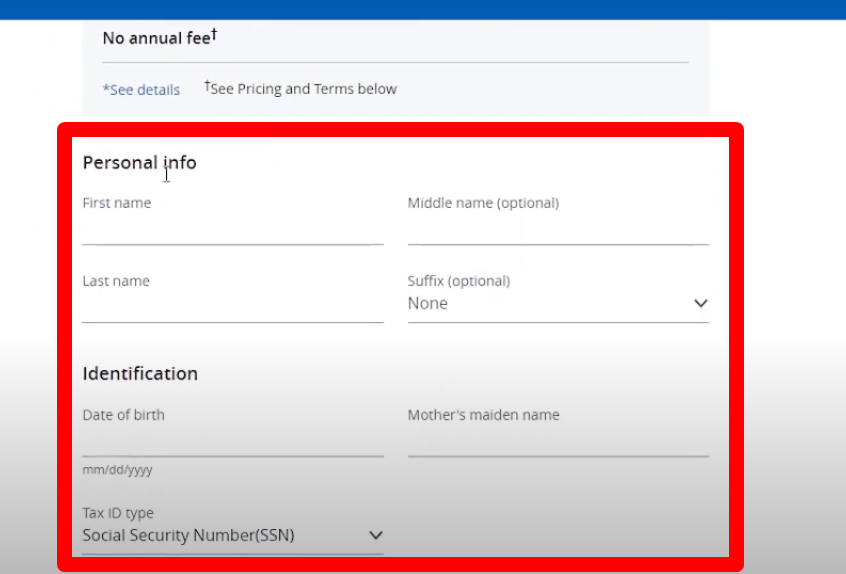The image size is (846, 574).
Task: Click the Personal info section heading
Action: click(140, 162)
